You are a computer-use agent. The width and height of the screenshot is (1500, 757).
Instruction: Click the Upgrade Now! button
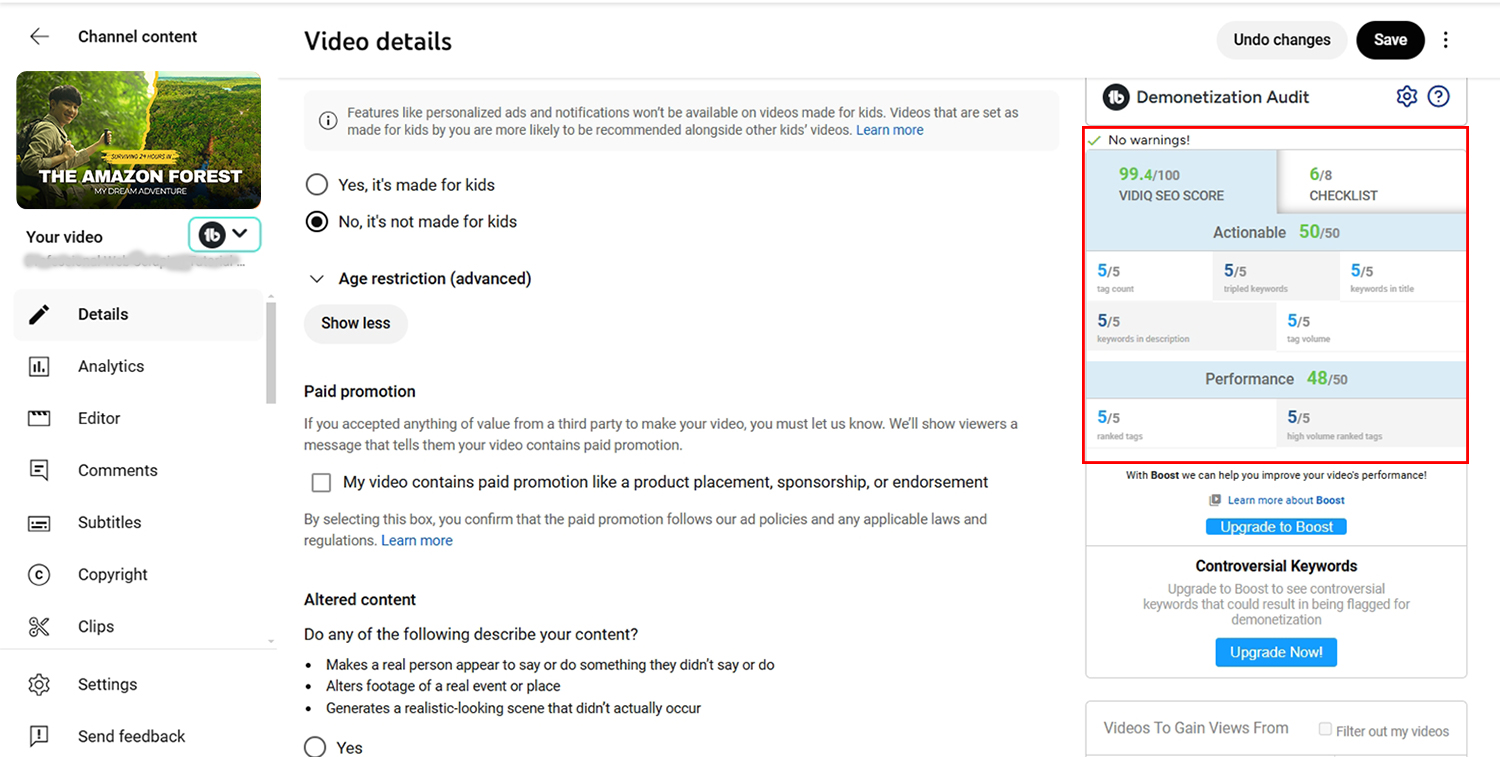tap(1276, 652)
